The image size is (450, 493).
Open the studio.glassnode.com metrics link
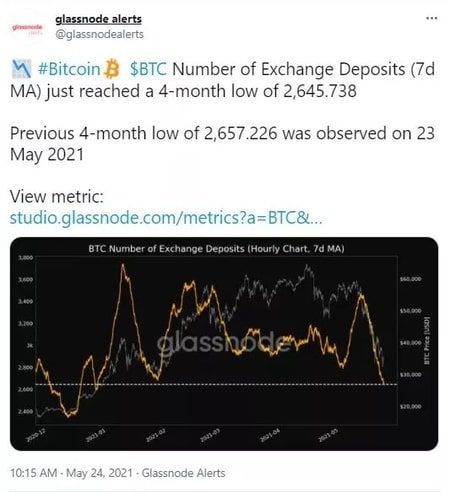tap(166, 218)
